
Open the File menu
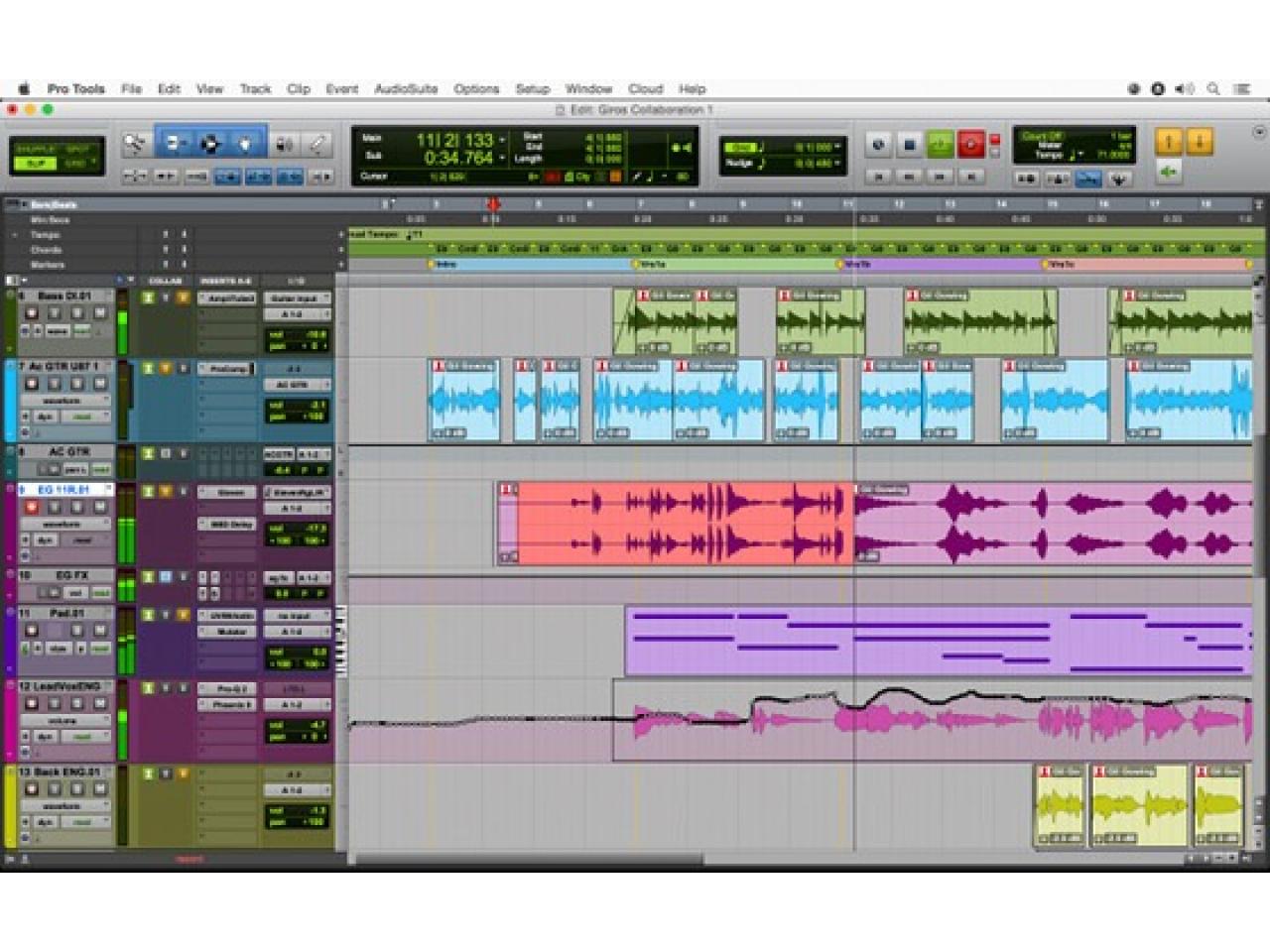pos(131,89)
